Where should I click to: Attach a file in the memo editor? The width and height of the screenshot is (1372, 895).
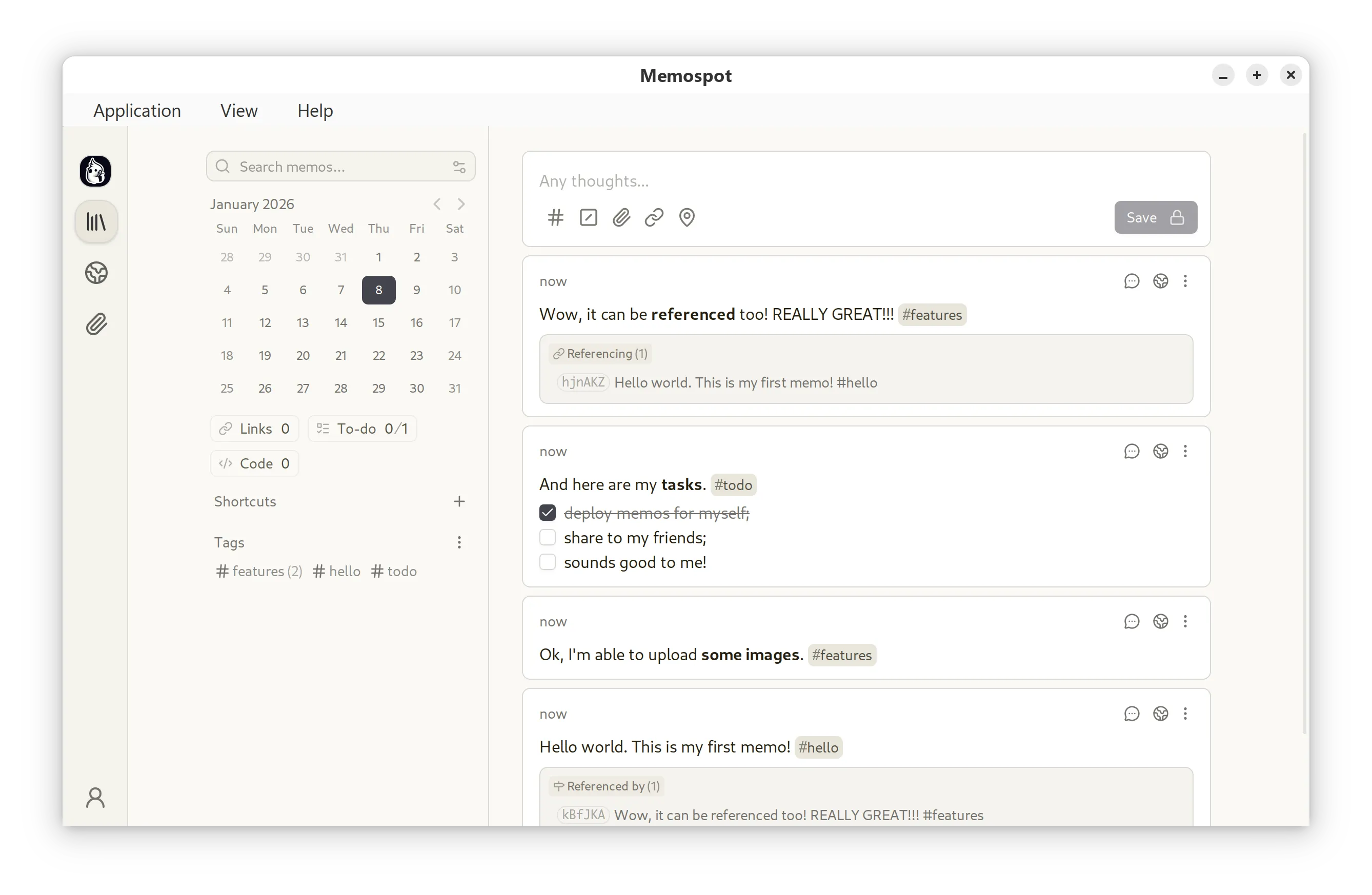tap(621, 217)
